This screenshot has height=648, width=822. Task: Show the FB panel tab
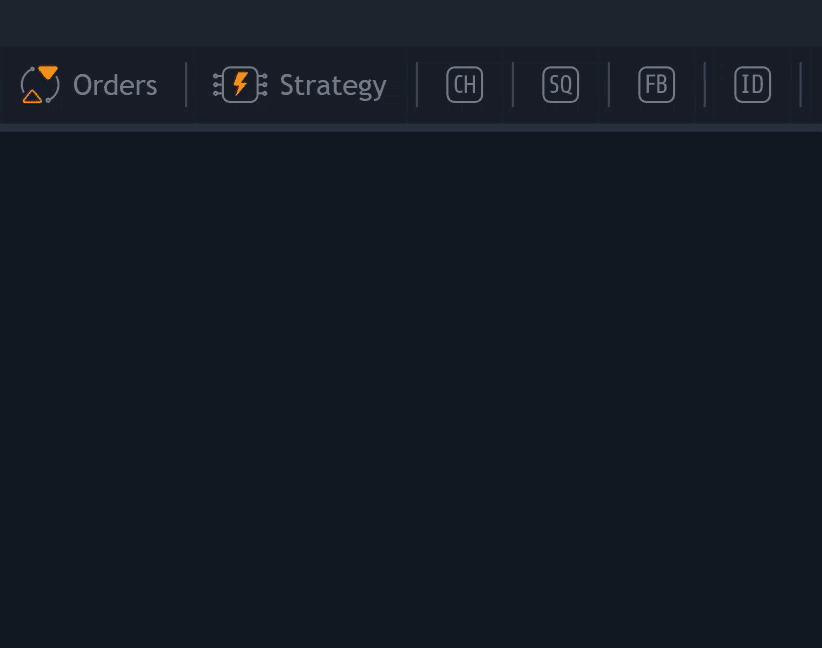pyautogui.click(x=656, y=84)
